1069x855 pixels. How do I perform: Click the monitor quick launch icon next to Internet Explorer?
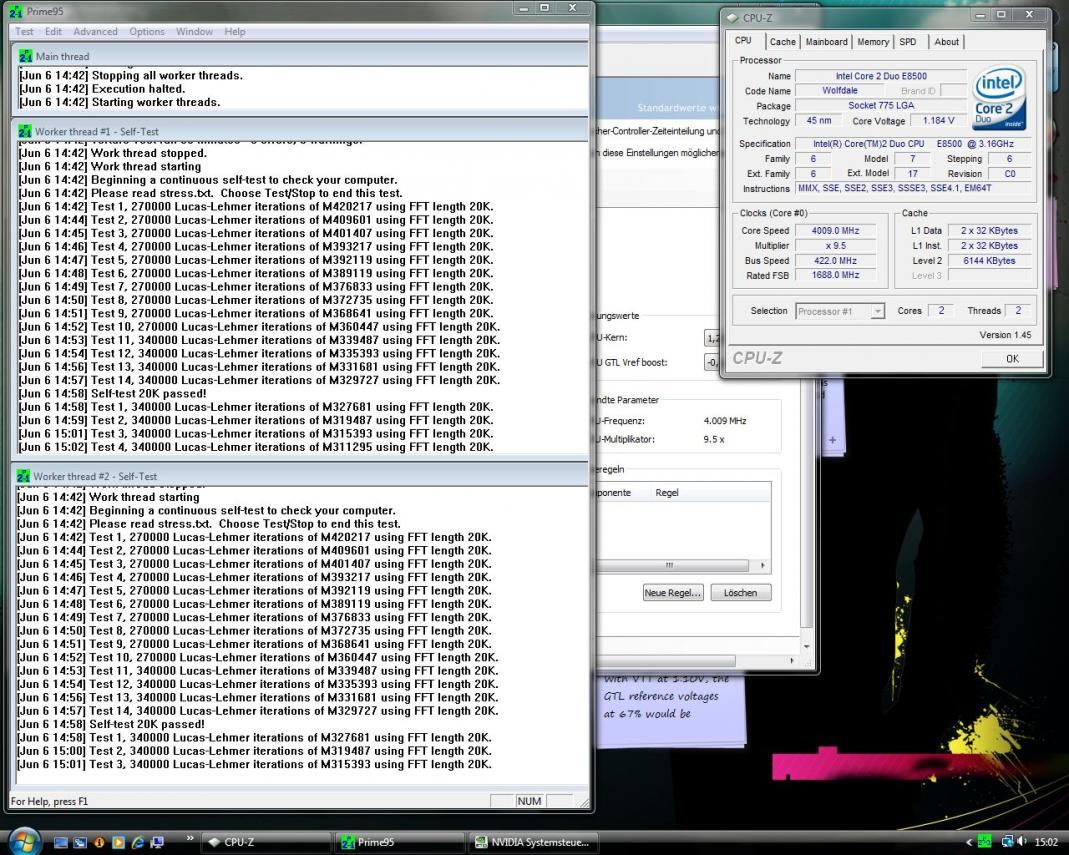(157, 843)
